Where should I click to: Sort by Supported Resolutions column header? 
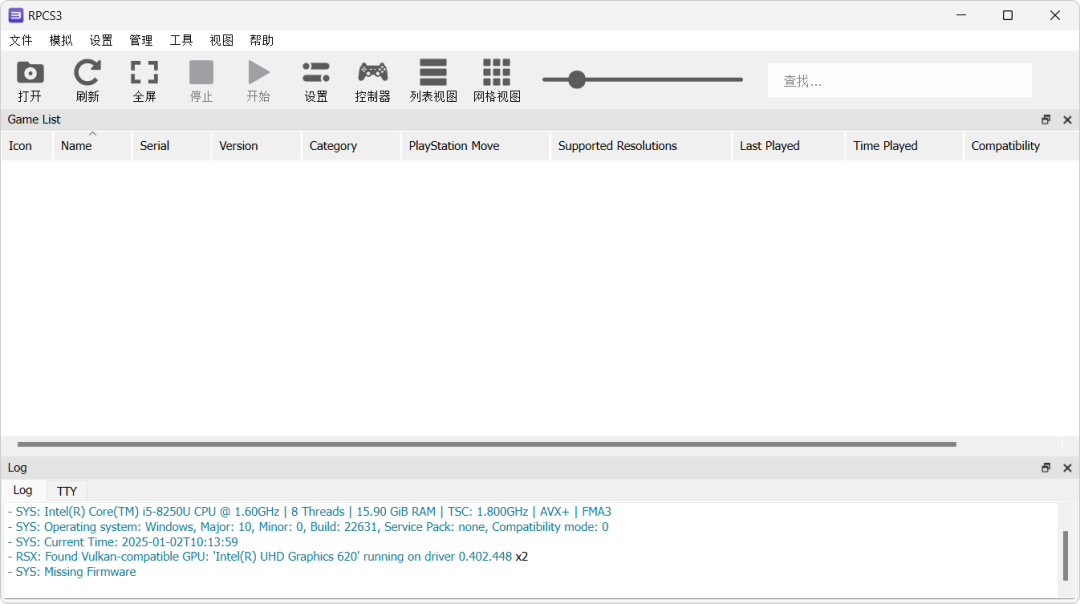click(641, 146)
